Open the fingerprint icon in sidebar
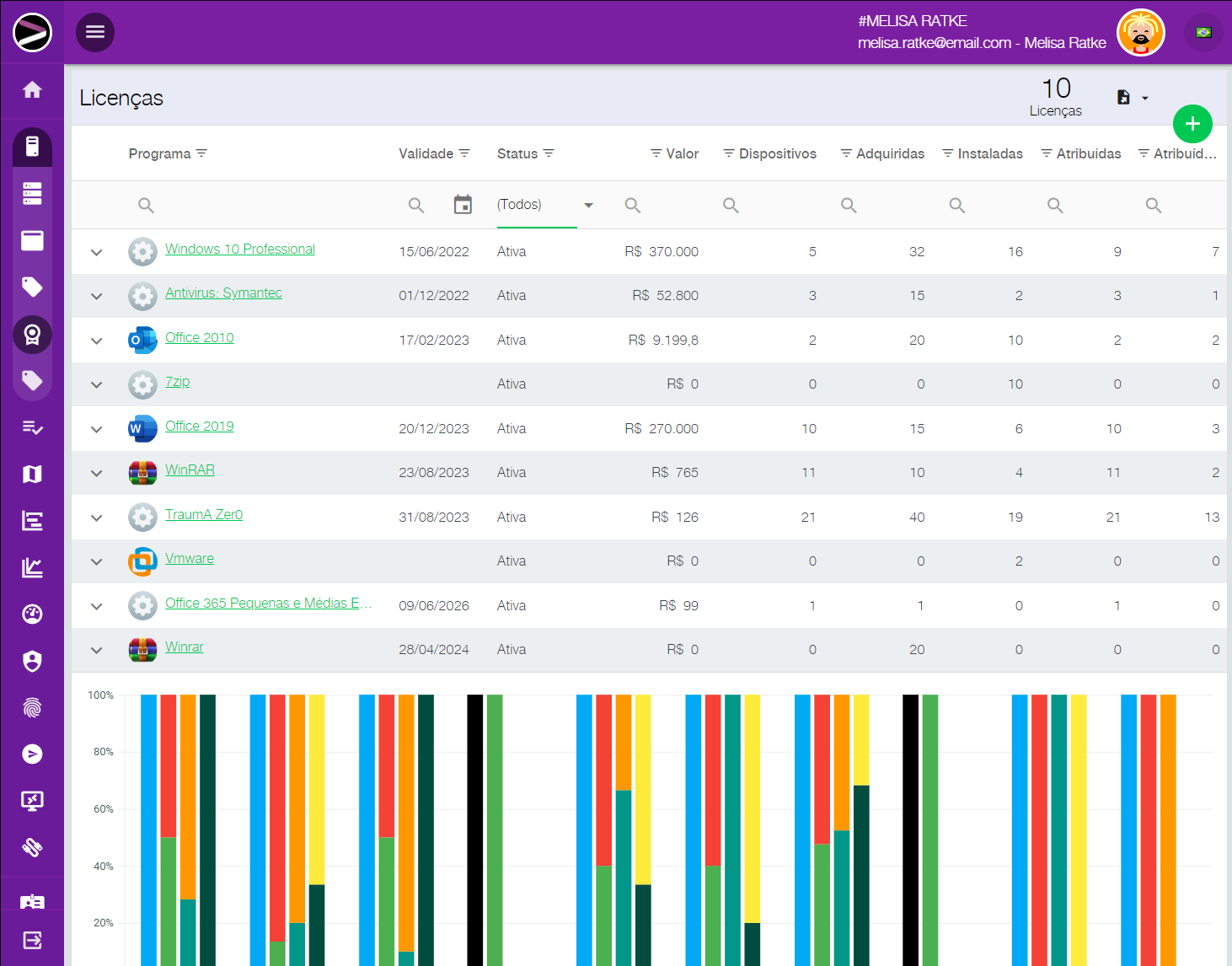 pyautogui.click(x=32, y=707)
